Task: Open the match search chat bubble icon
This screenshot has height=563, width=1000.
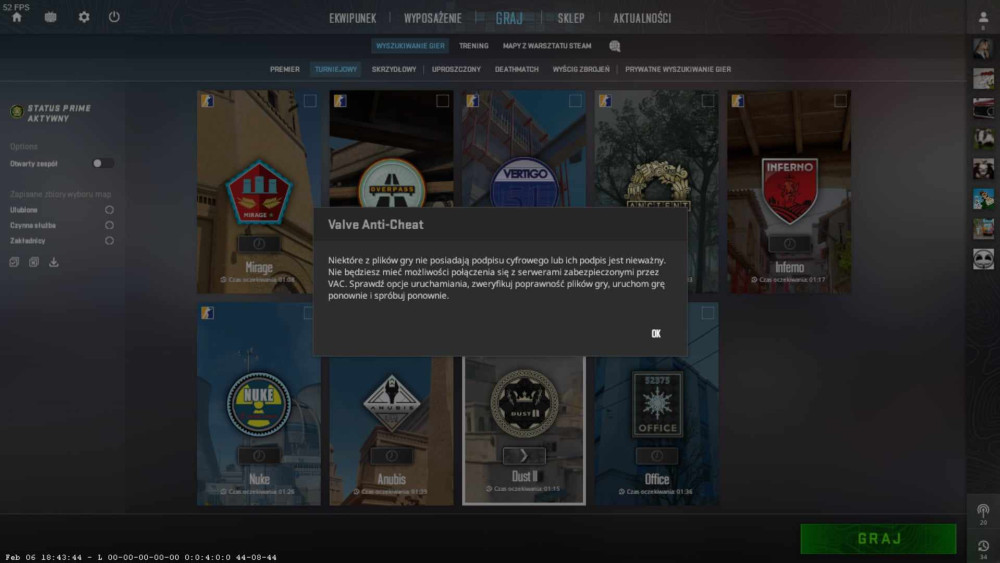Action: click(614, 46)
